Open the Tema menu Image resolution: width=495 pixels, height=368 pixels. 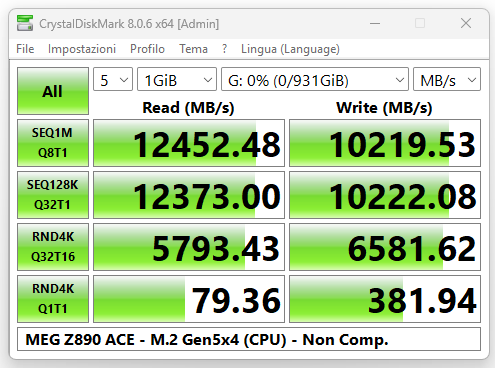click(x=193, y=49)
